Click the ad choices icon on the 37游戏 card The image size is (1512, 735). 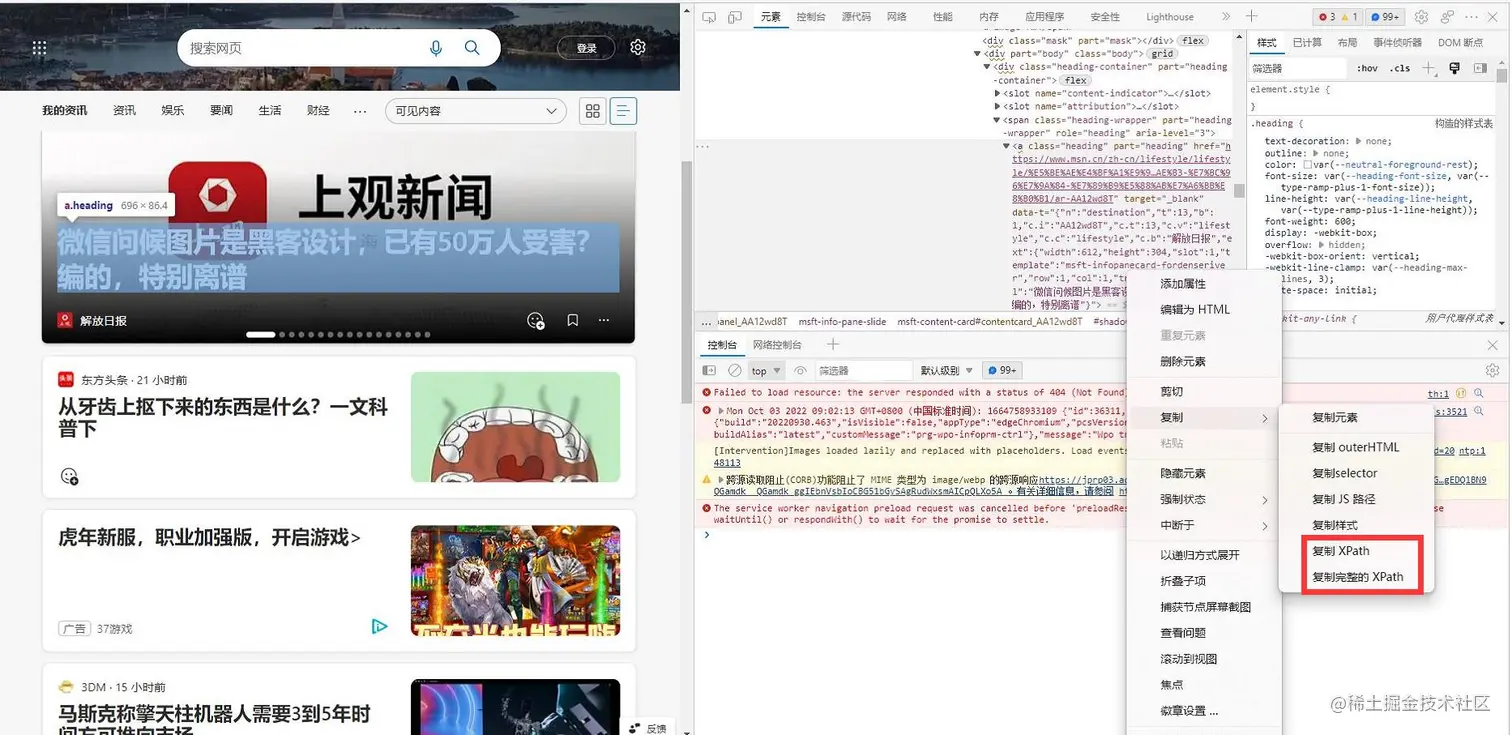pyautogui.click(x=379, y=627)
